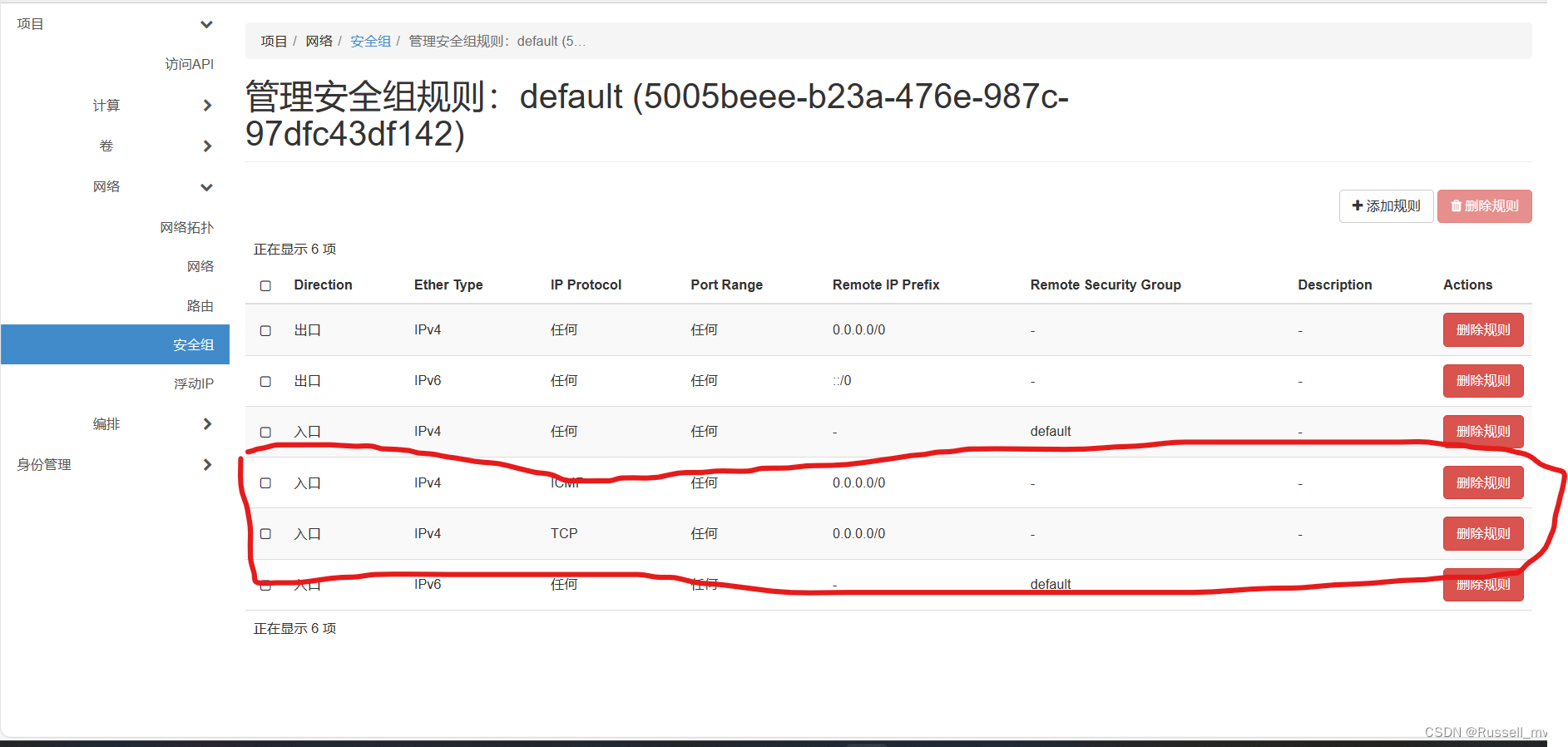Delete the 出口 IPv4 0.0.0.0/0 rule

coord(1483,329)
